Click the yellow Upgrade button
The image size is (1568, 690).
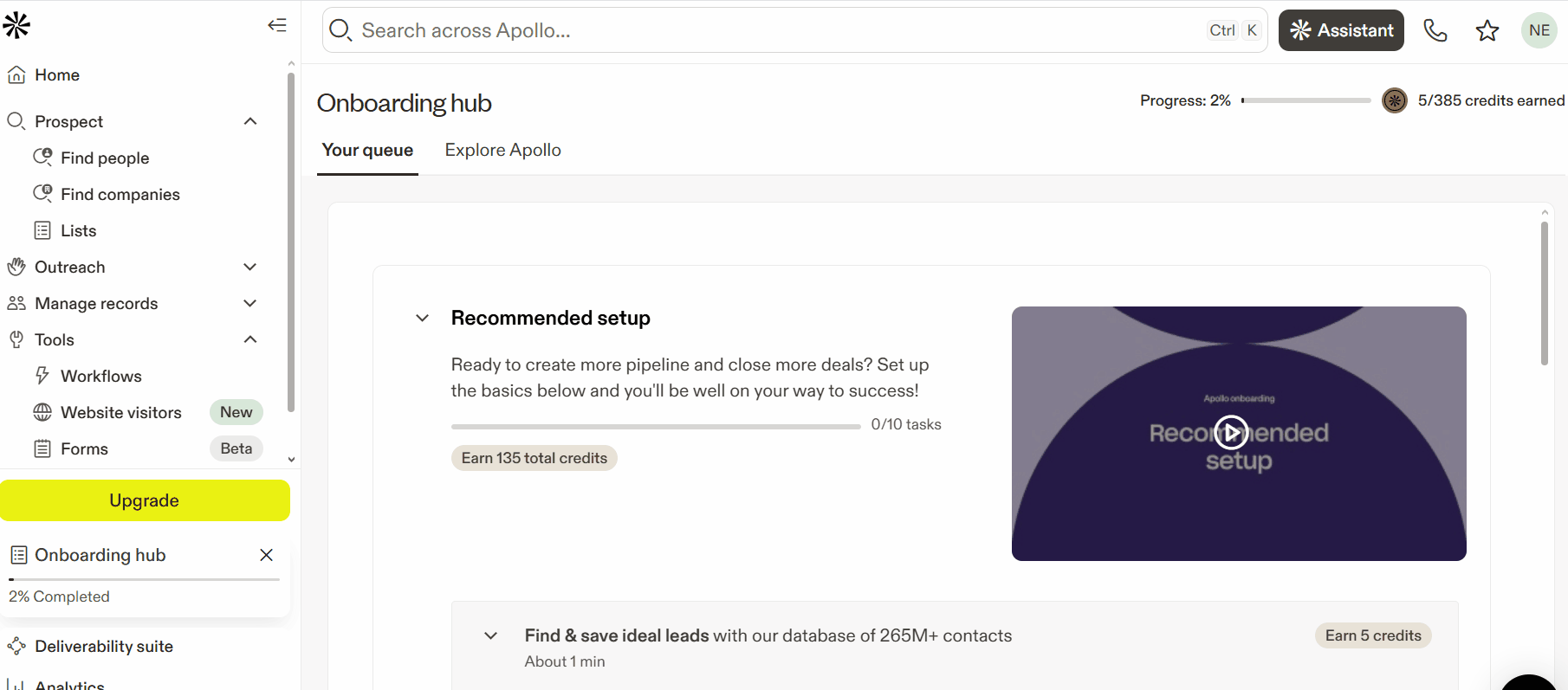pyautogui.click(x=145, y=500)
